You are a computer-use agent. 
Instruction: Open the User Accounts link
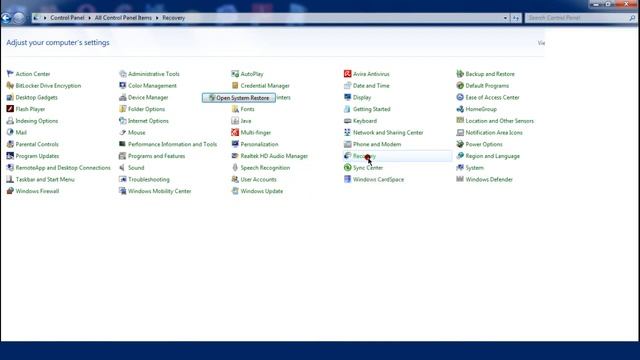(x=258, y=180)
